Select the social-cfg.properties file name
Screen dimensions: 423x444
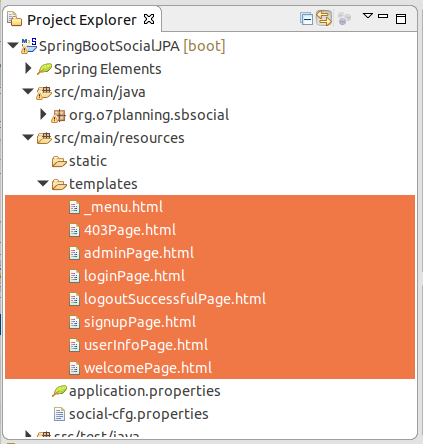(x=139, y=414)
